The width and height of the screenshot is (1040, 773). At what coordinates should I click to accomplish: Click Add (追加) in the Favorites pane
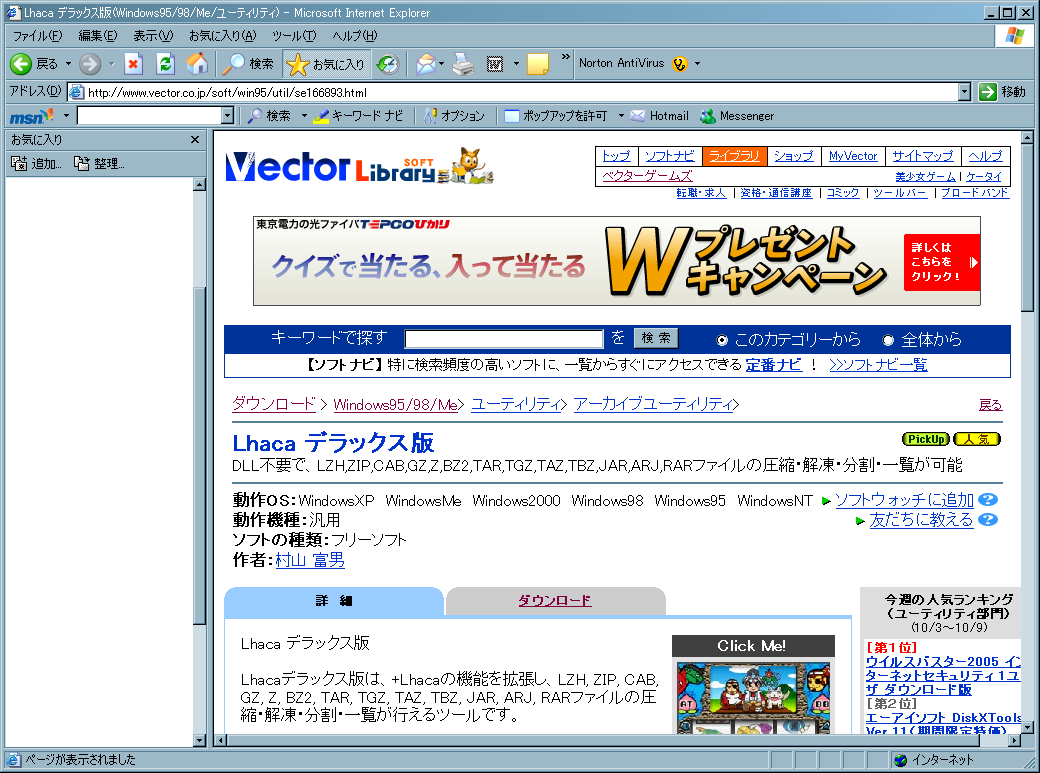tap(36, 163)
